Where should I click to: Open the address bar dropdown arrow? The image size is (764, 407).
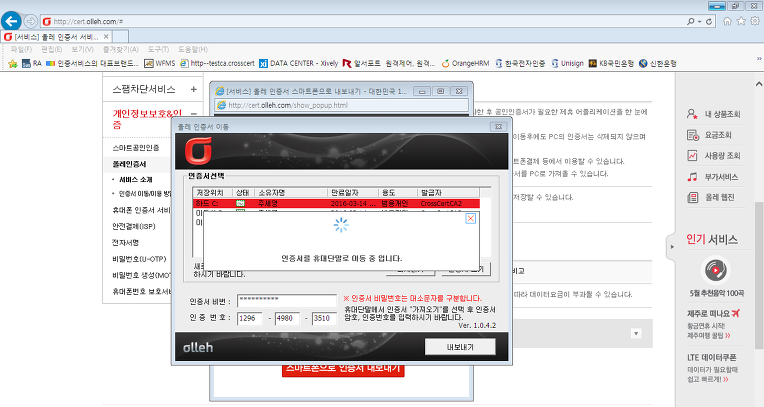coord(699,21)
